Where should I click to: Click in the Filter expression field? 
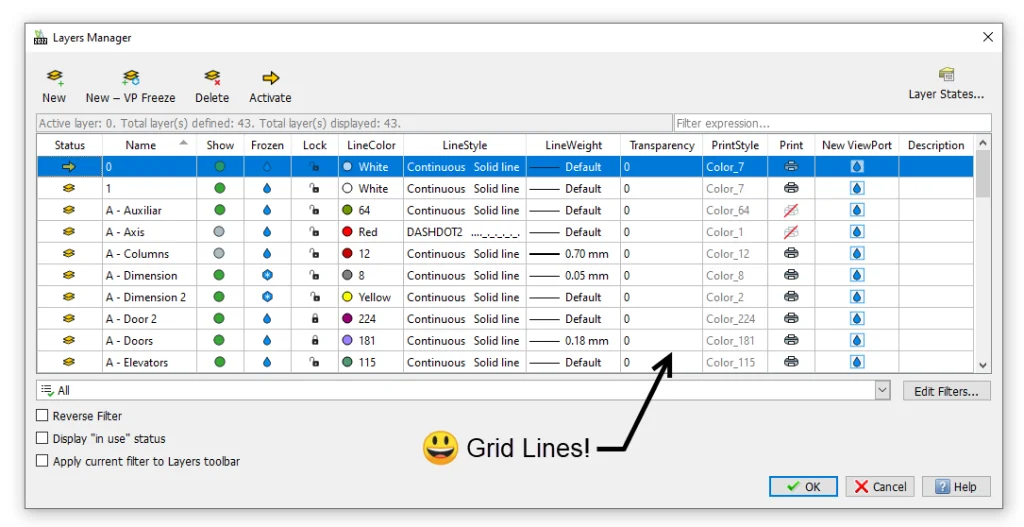[831, 124]
